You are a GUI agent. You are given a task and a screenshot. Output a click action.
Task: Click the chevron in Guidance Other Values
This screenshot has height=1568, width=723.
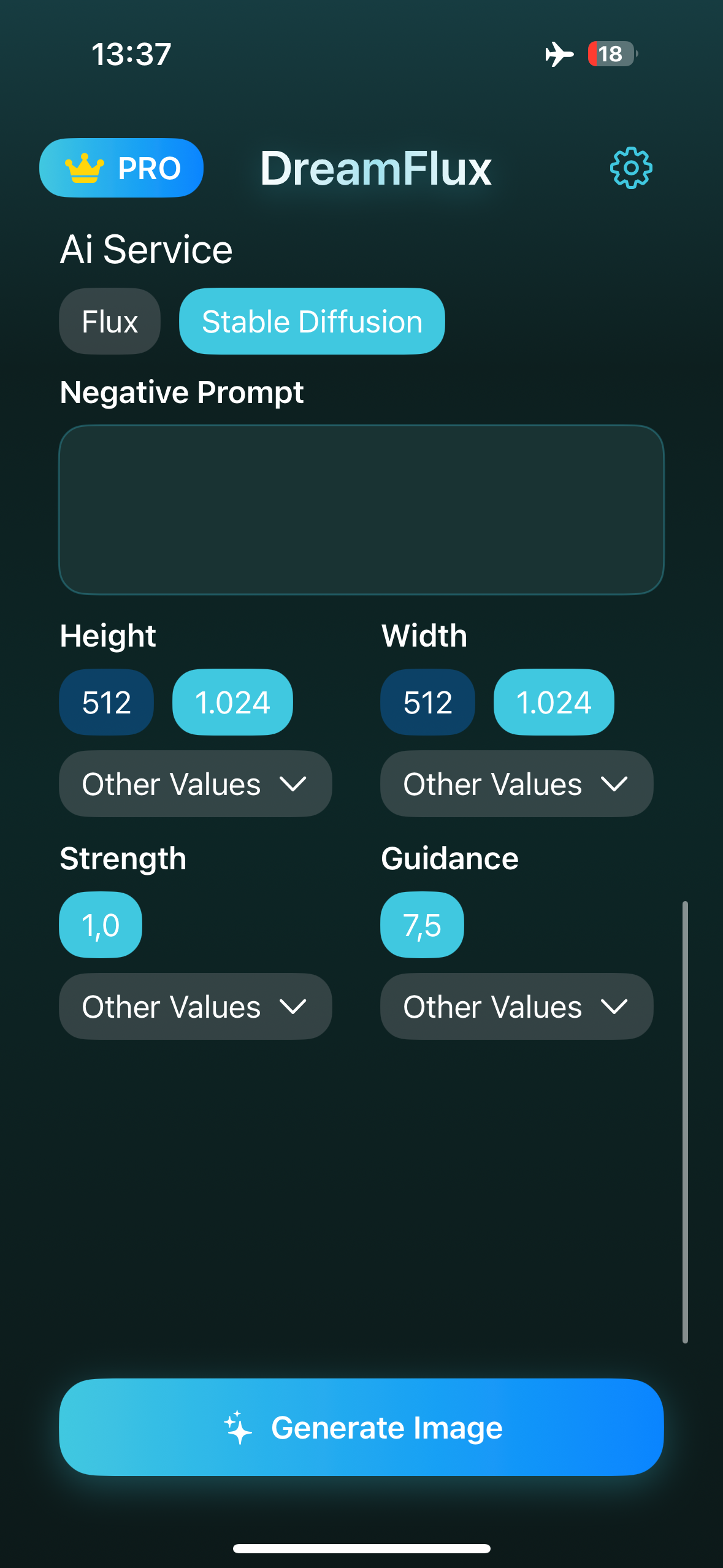coord(614,1006)
